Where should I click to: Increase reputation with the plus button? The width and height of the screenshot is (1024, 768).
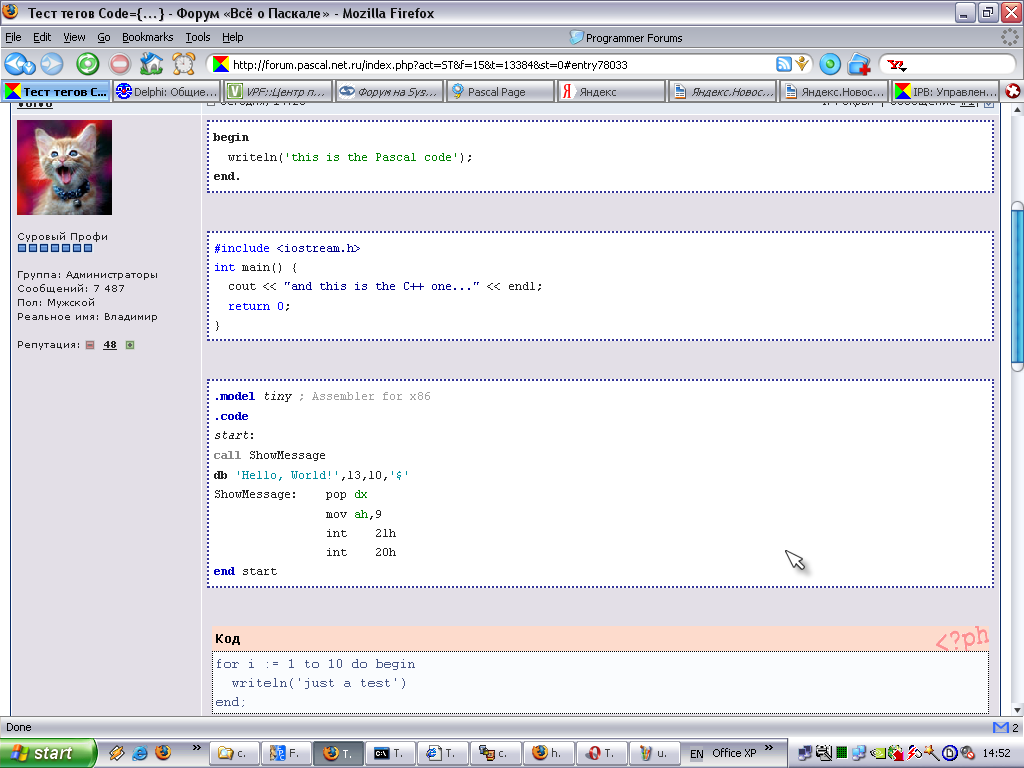coord(129,345)
